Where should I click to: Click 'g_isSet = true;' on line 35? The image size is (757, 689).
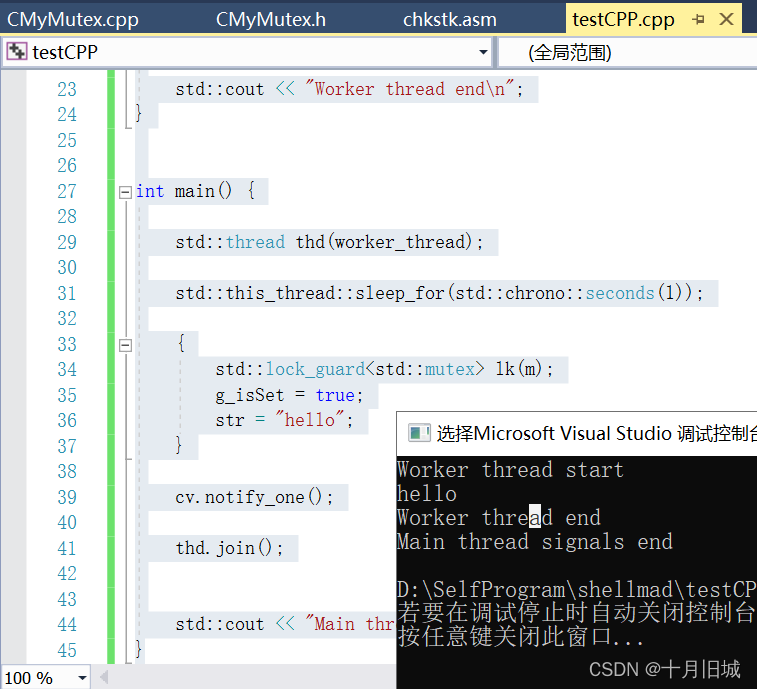289,395
